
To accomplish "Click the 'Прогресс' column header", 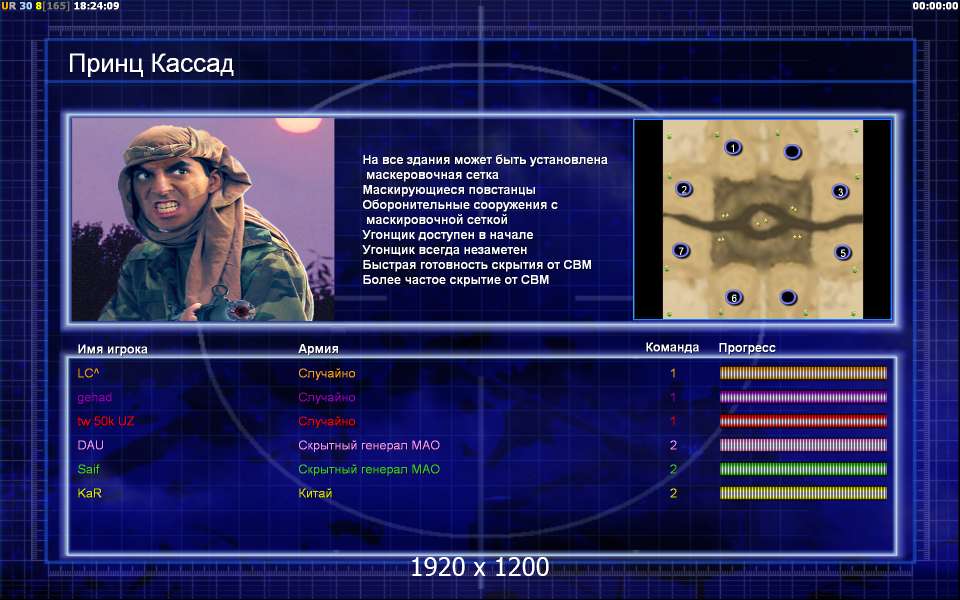I will pos(747,348).
